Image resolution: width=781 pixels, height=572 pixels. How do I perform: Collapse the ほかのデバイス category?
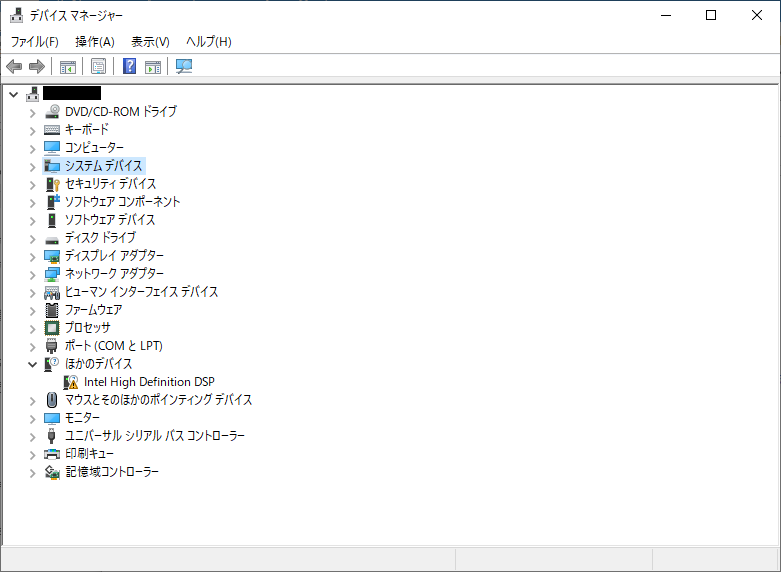(33, 364)
